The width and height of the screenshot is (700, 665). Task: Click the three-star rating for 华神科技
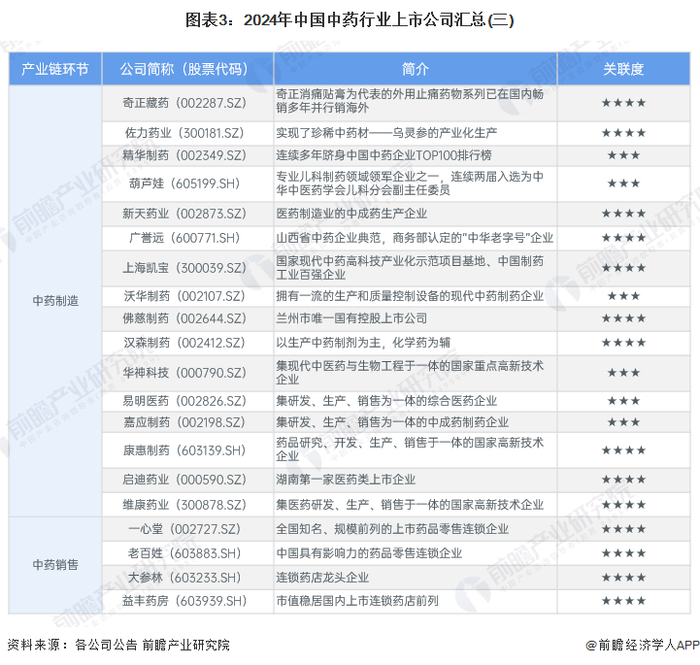click(x=624, y=373)
